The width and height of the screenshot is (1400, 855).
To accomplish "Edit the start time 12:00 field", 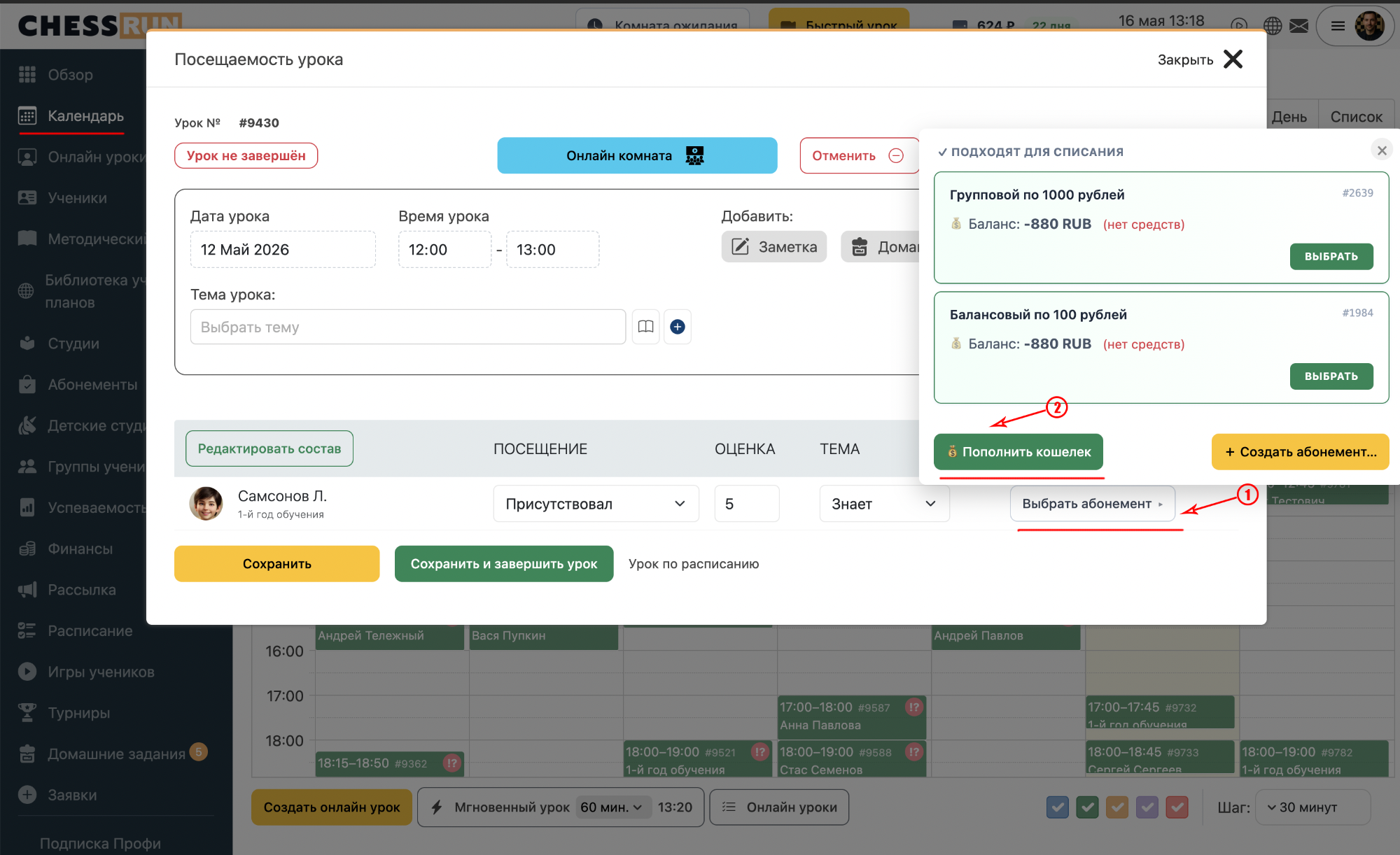I will coord(444,250).
